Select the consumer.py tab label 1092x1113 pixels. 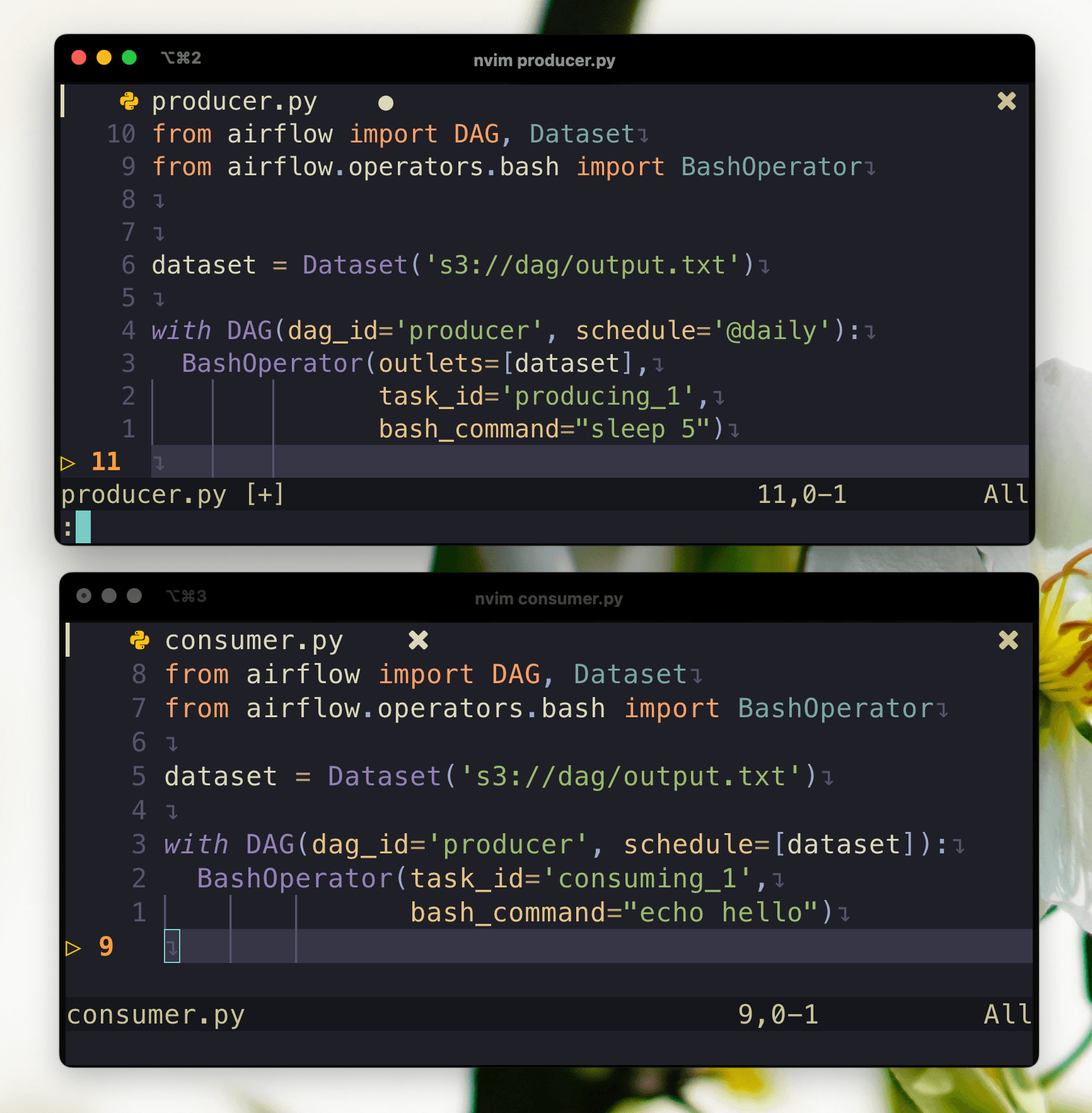(x=254, y=641)
